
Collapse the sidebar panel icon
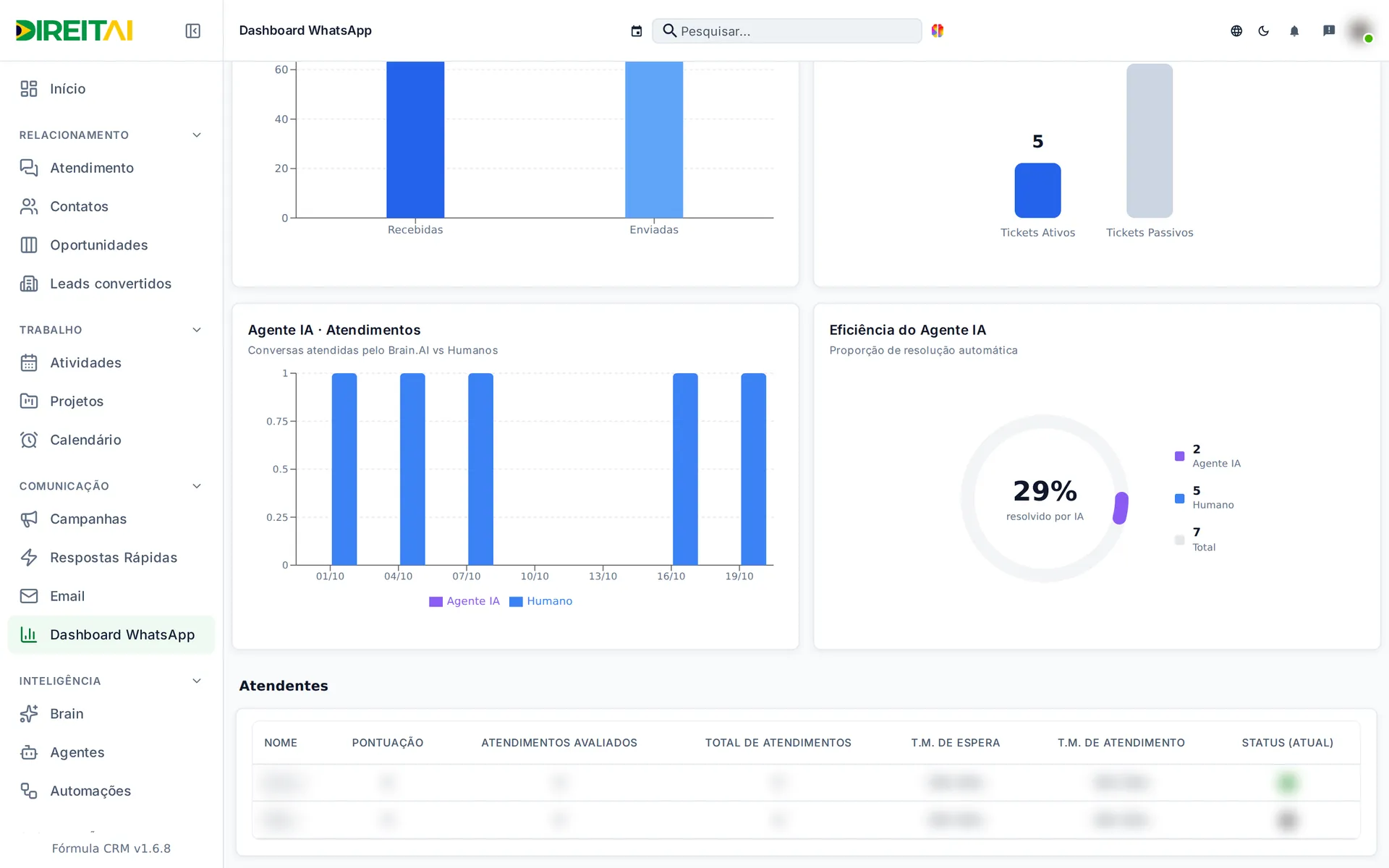tap(192, 30)
